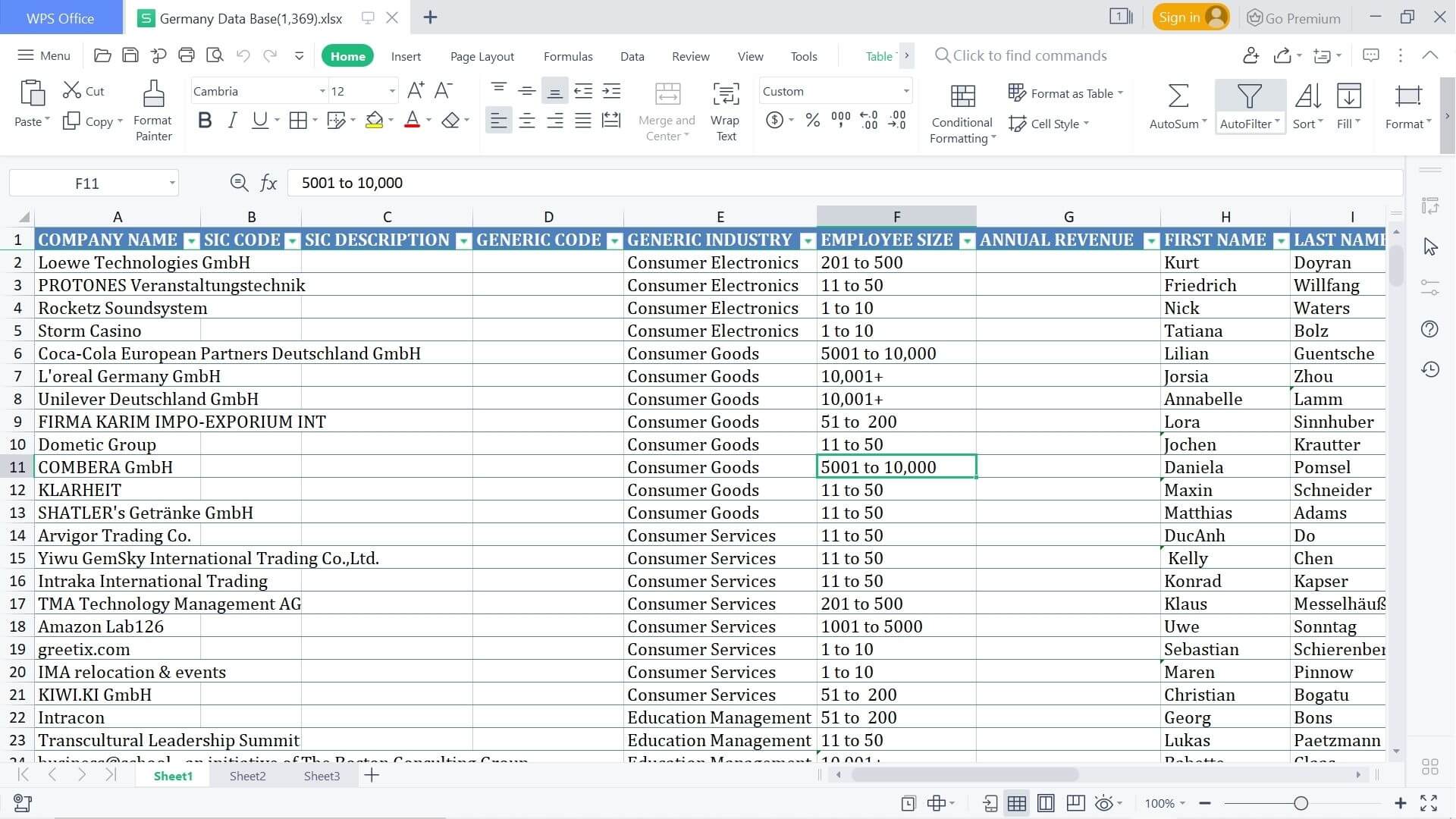Switch to Sheet2
The height and width of the screenshot is (819, 1456).
[x=247, y=775]
